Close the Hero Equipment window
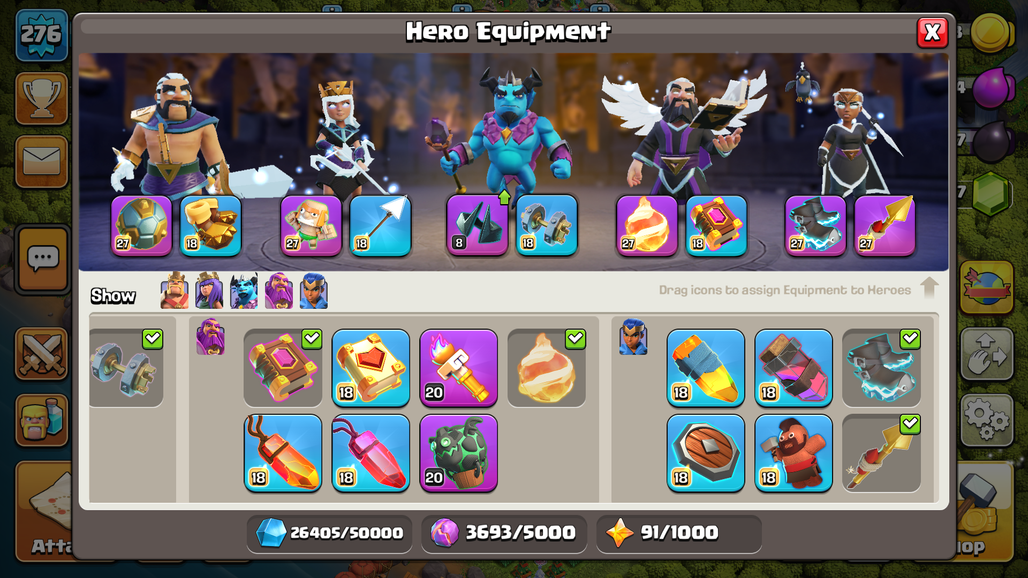Screen dimensions: 1028x578 tap(932, 32)
